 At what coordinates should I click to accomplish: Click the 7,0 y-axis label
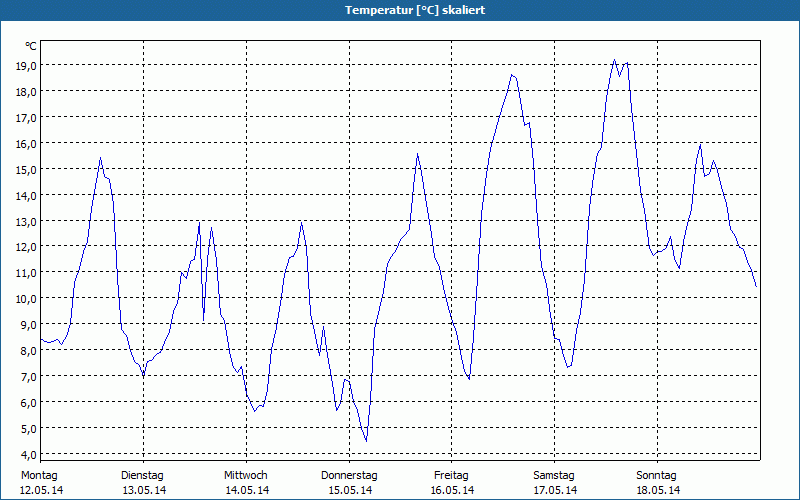(x=28, y=377)
